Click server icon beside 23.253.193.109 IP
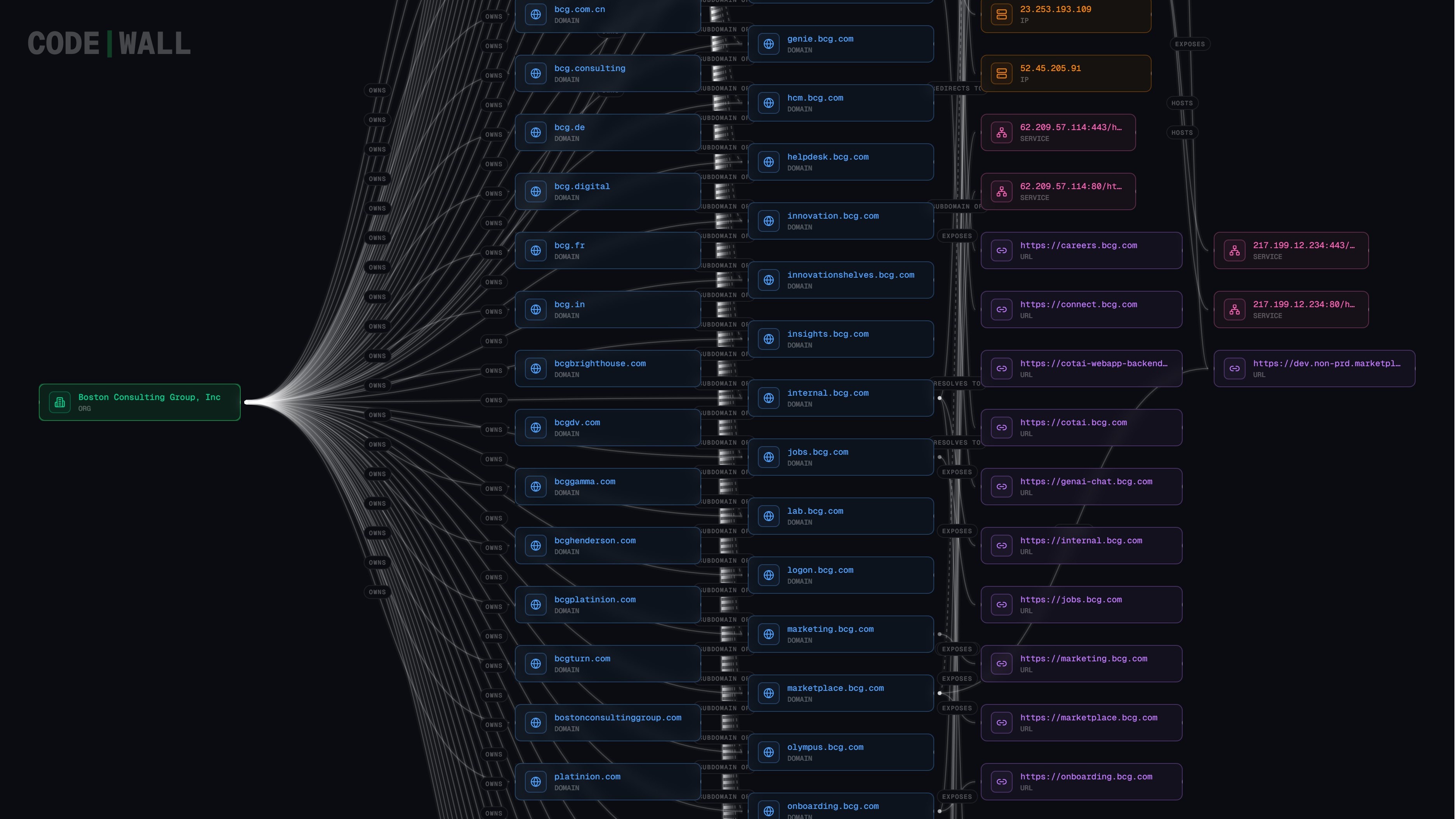The width and height of the screenshot is (1456, 819). tap(1002, 15)
